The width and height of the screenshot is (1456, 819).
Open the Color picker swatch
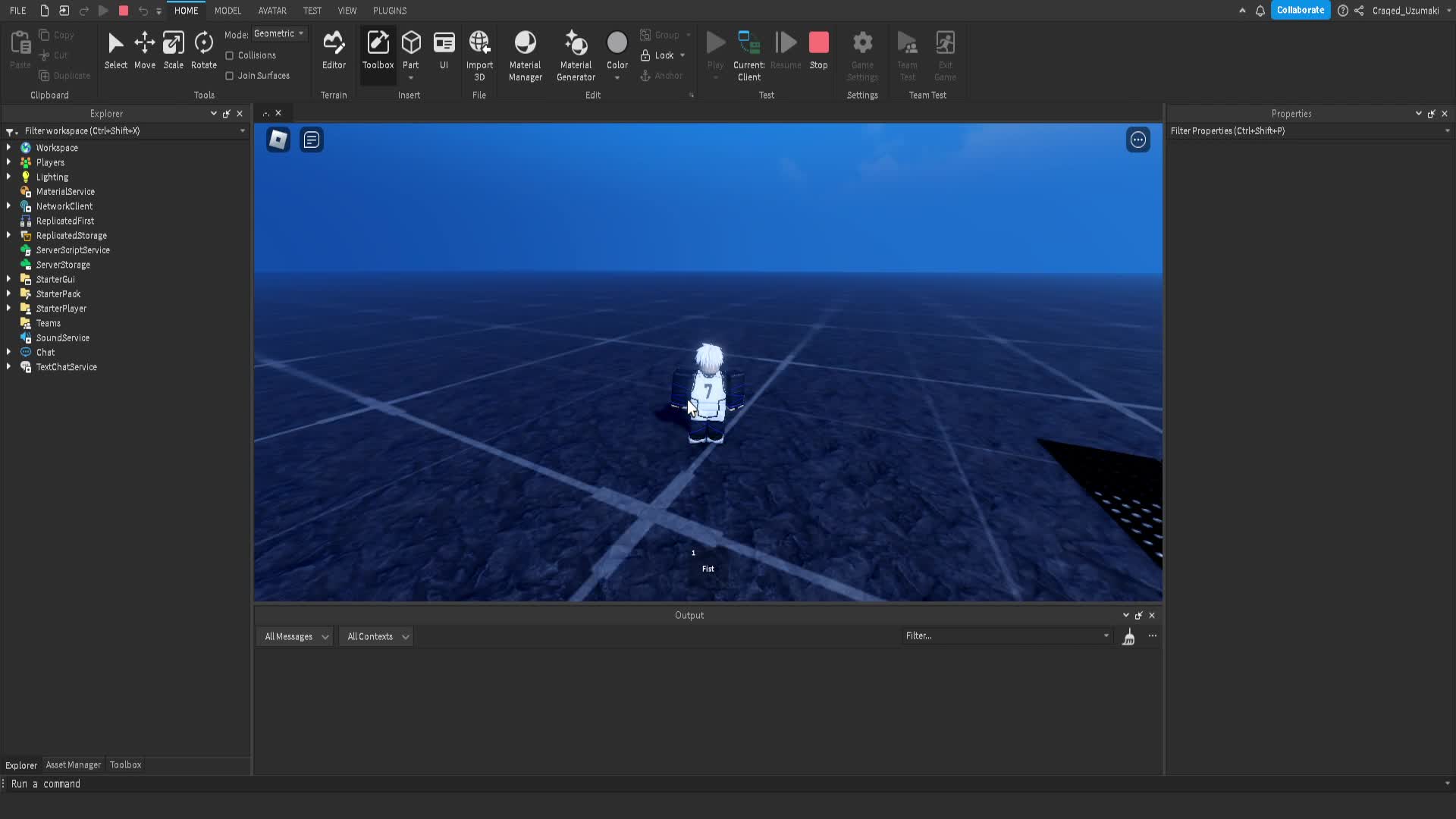(617, 43)
